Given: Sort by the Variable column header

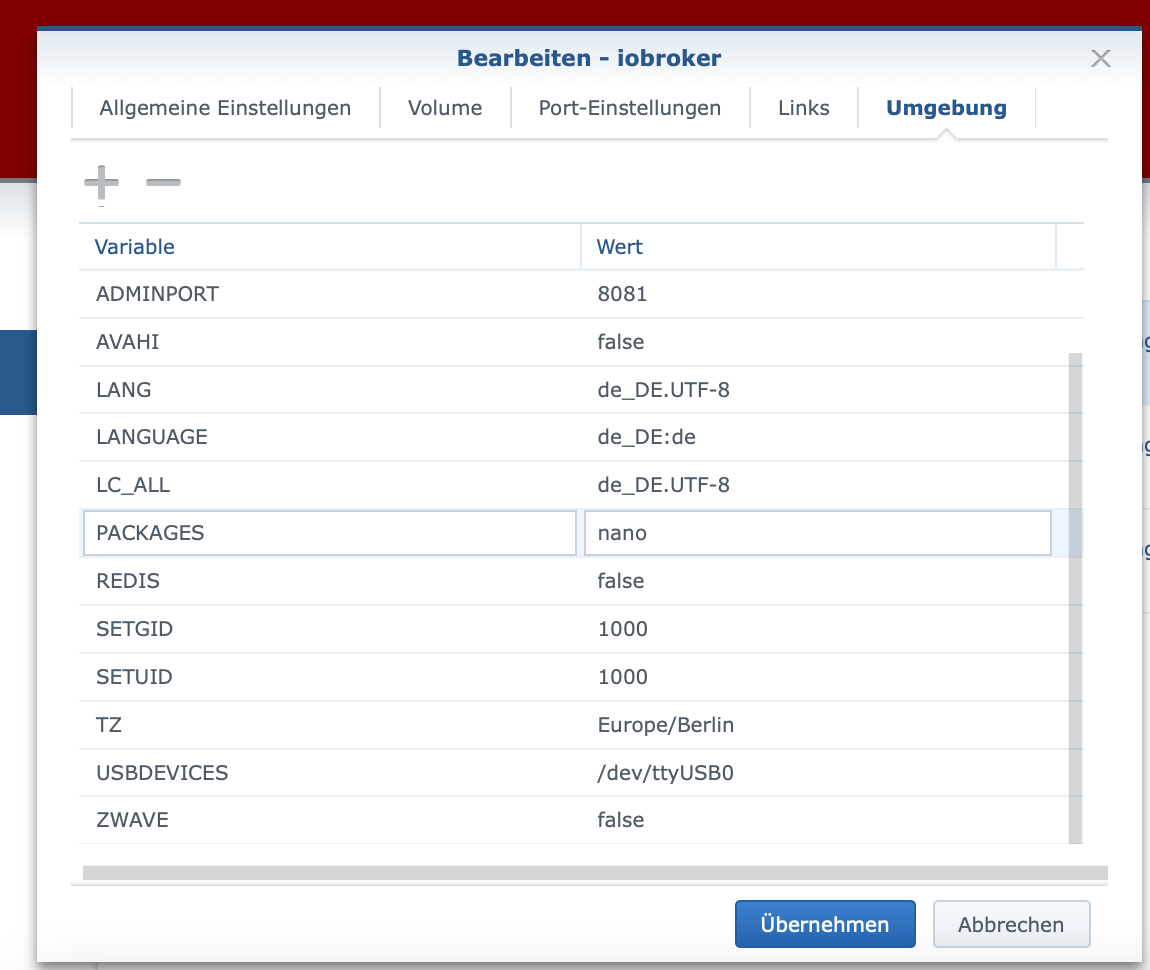Looking at the screenshot, I should [x=330, y=247].
